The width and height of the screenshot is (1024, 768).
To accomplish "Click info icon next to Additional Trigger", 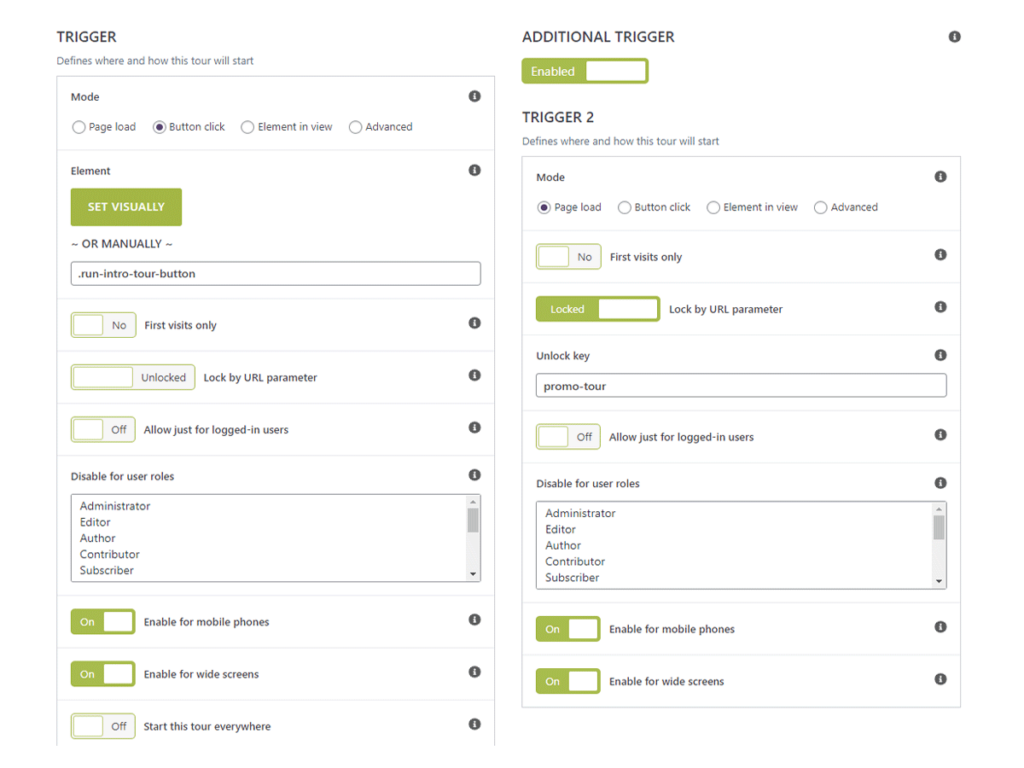I will (954, 37).
